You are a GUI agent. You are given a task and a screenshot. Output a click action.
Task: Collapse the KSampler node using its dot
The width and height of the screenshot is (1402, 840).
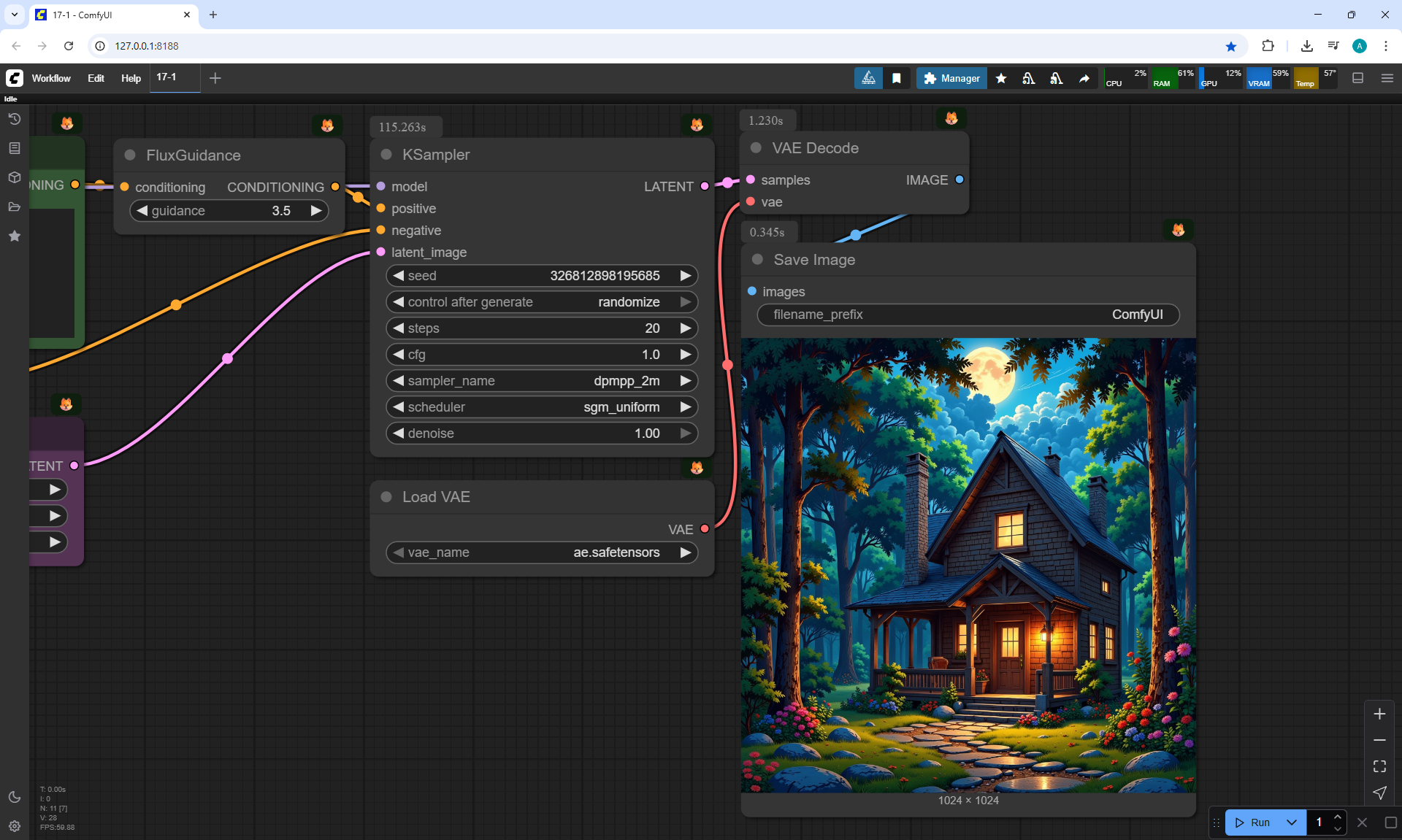(x=387, y=155)
